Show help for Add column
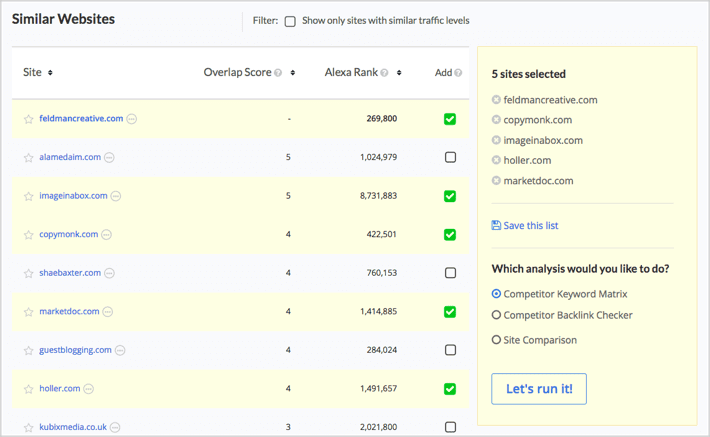 pos(458,72)
